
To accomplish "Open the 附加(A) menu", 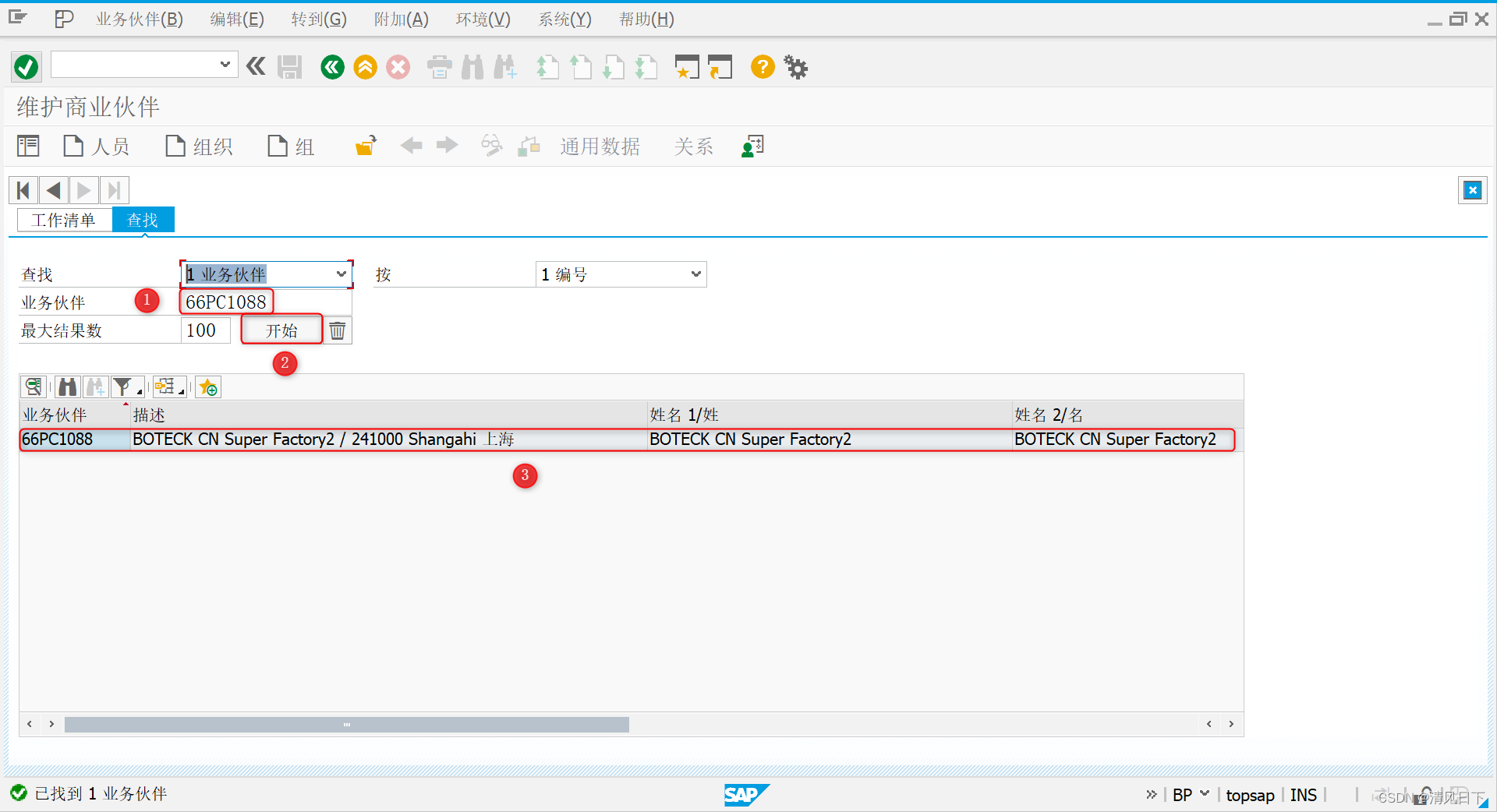I will click(402, 19).
